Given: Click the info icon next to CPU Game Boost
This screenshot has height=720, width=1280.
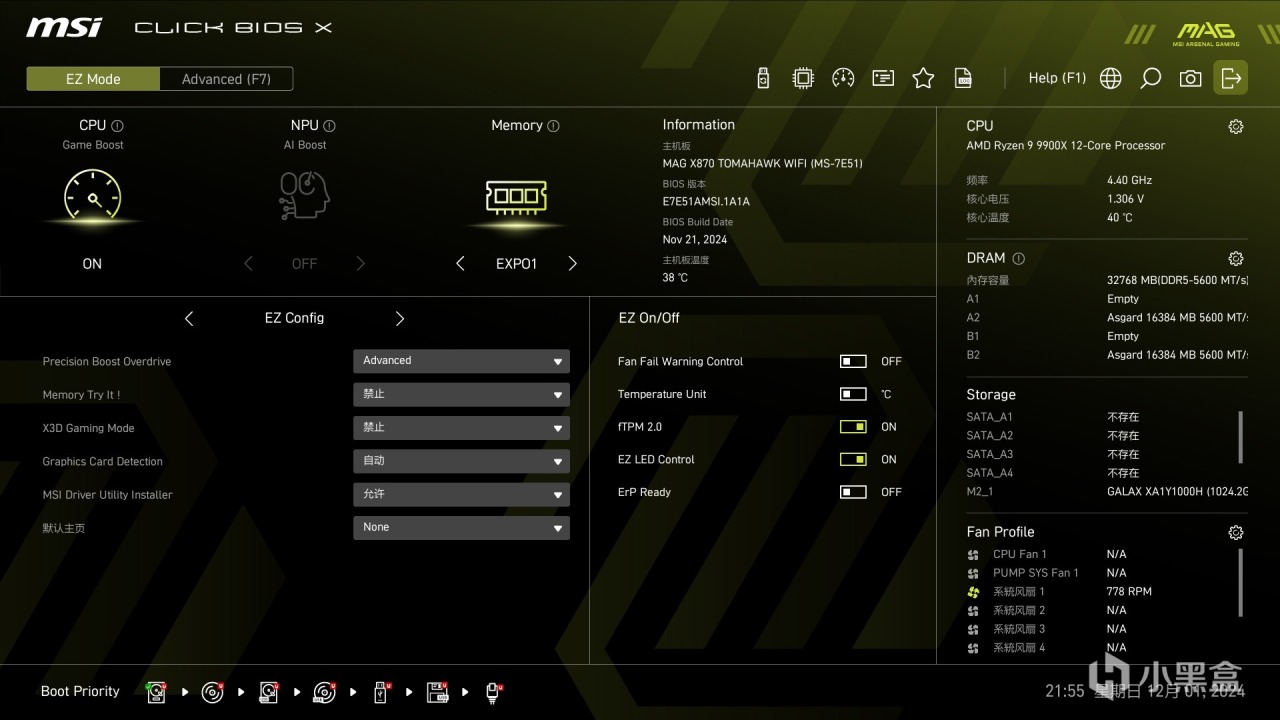Looking at the screenshot, I should [x=118, y=126].
